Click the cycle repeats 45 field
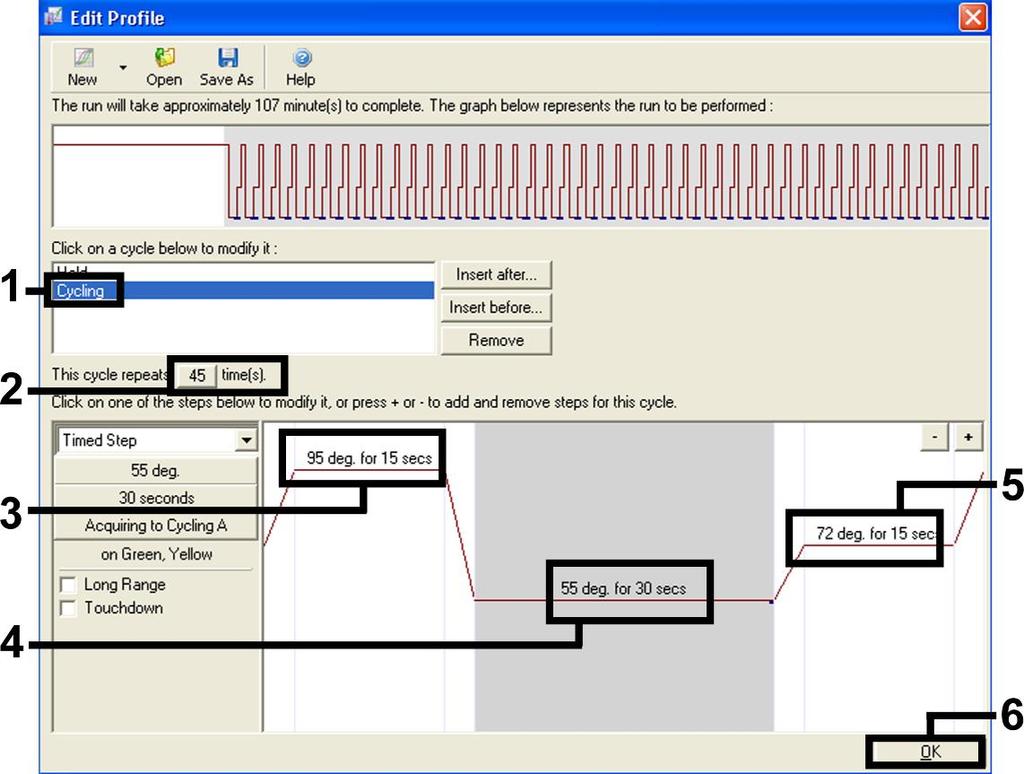Image resolution: width=1024 pixels, height=774 pixels. pos(197,376)
